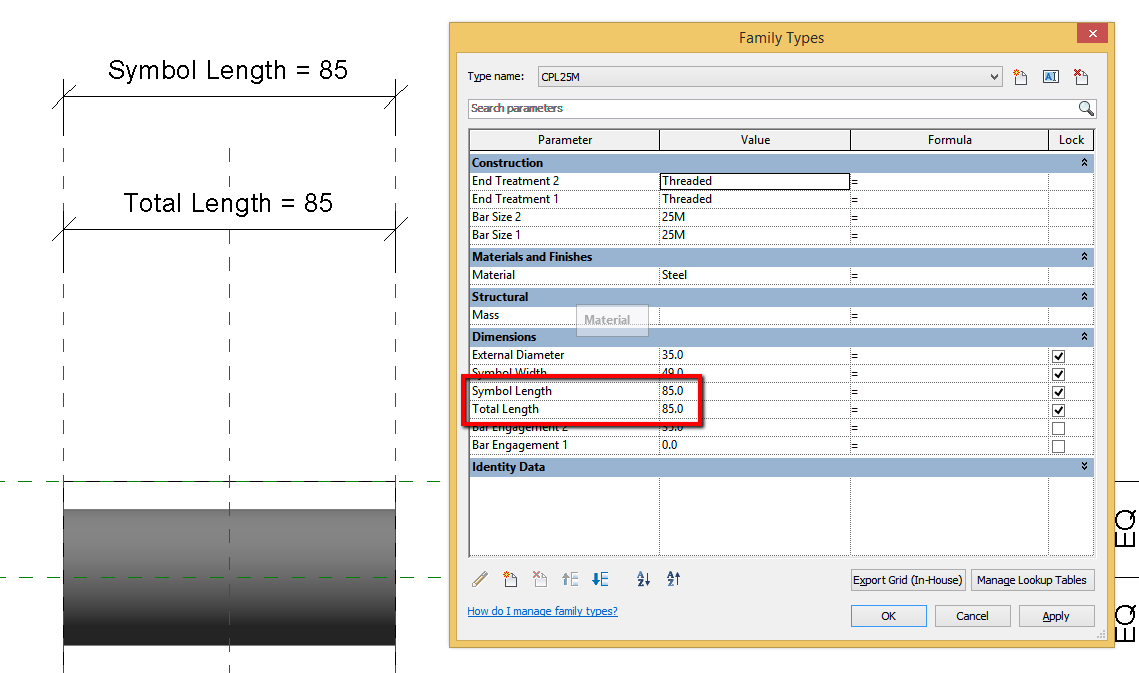This screenshot has height=673, width=1139.
Task: Click the Export Grid (In-House) button
Action: coord(907,579)
